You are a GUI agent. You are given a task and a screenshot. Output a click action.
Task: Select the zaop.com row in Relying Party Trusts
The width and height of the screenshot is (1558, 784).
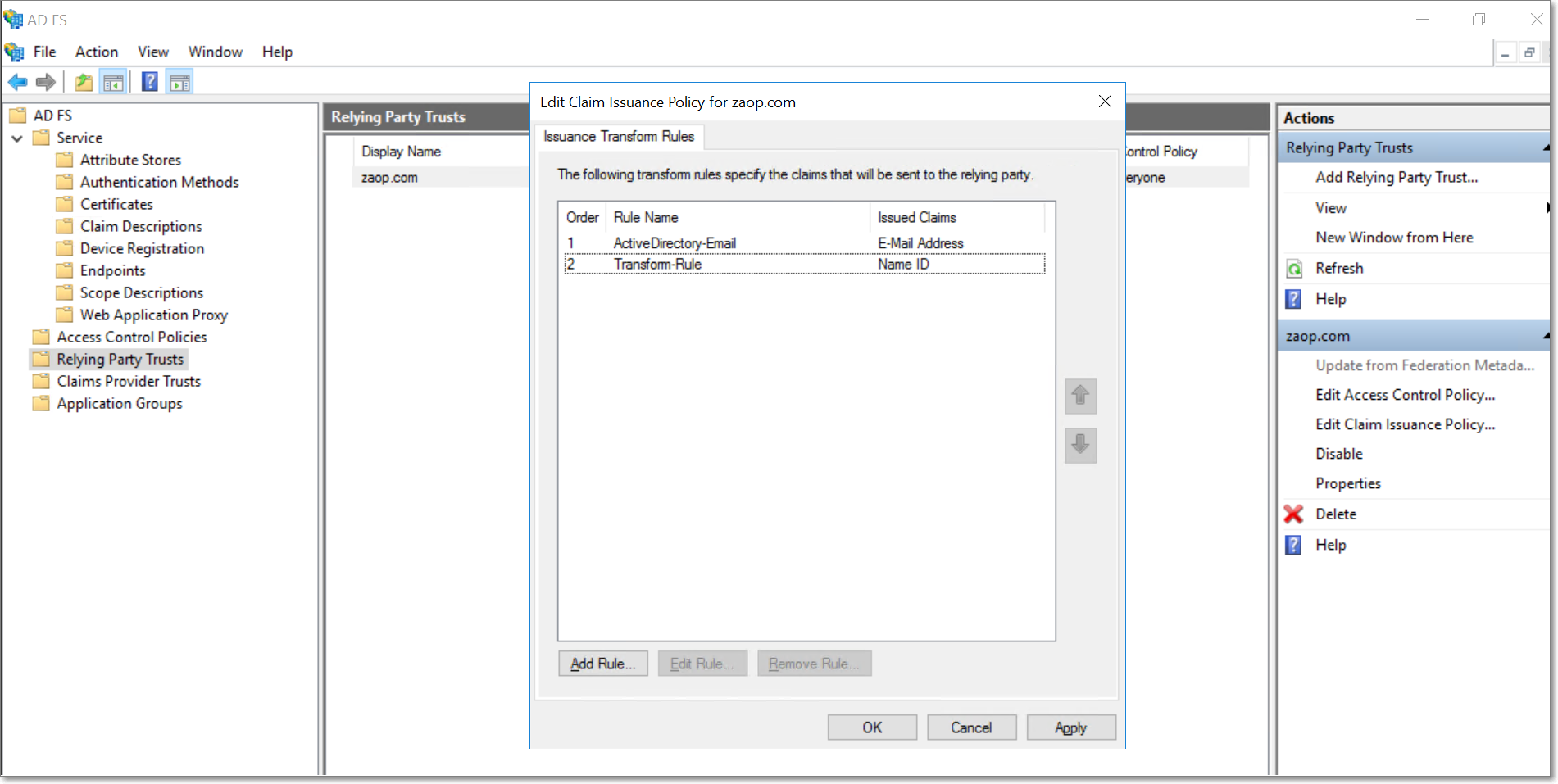[x=441, y=178]
